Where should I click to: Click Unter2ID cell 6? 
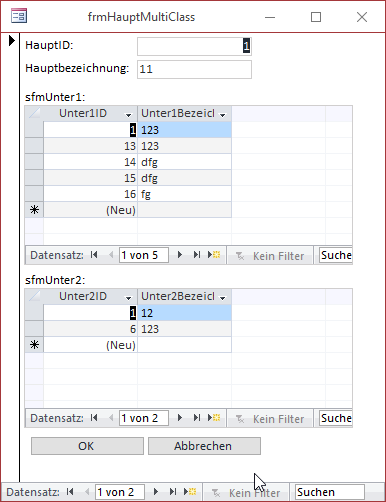(90, 329)
